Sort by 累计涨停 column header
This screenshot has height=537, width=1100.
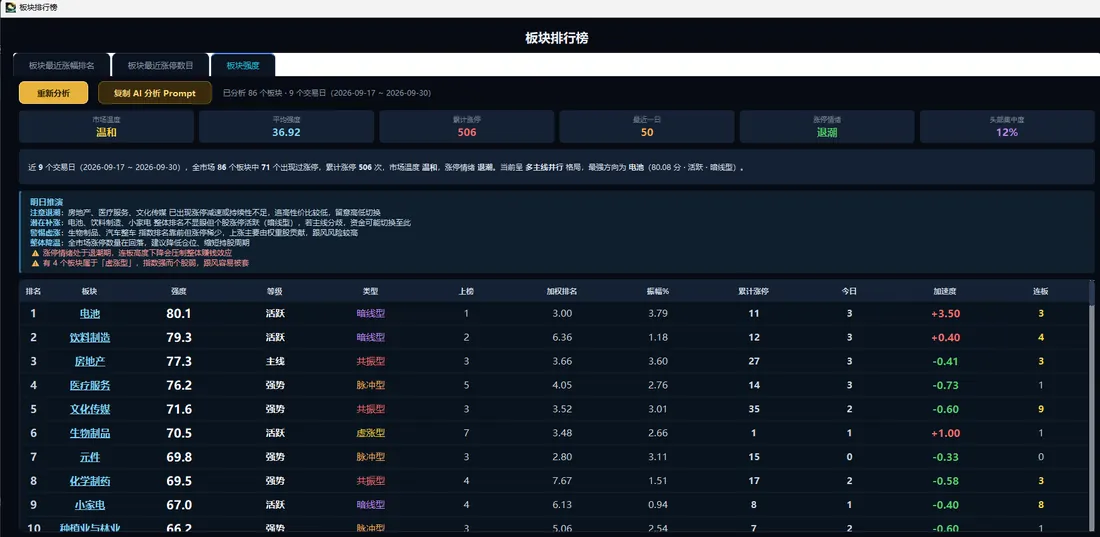(753, 291)
